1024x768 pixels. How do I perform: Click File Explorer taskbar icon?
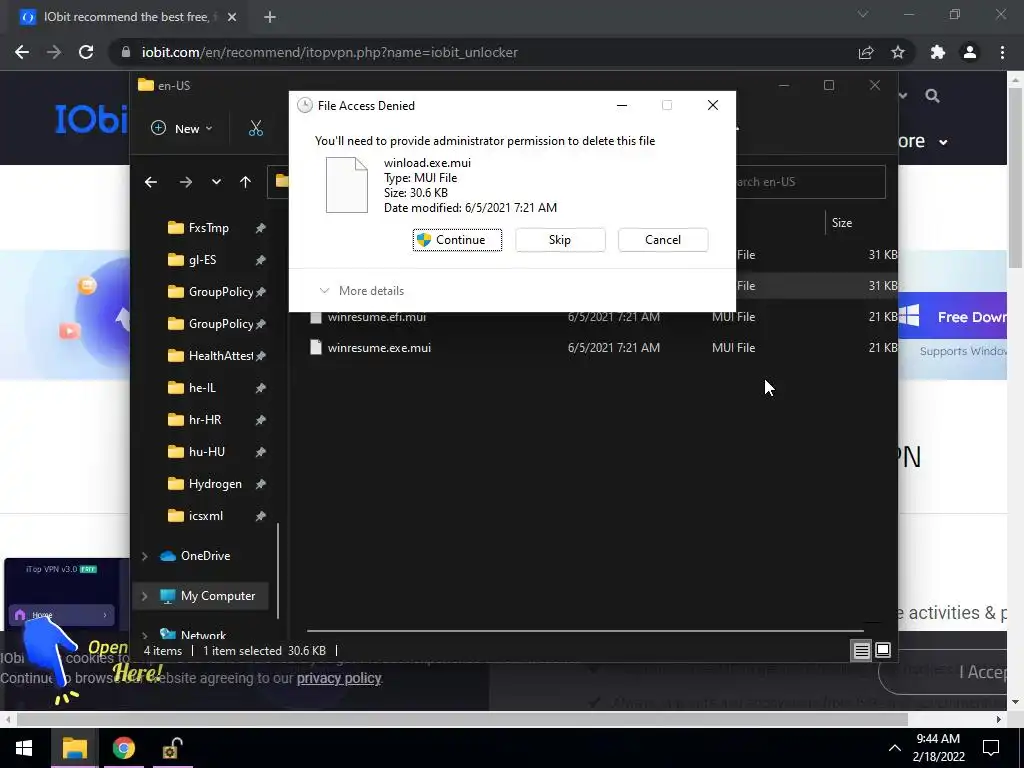click(x=74, y=748)
